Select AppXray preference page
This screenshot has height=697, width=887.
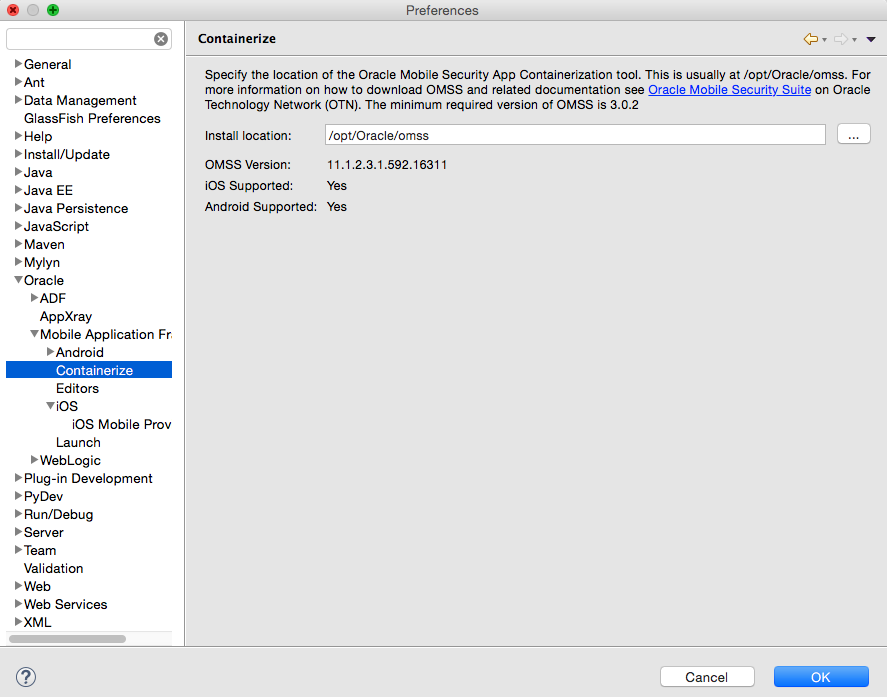(66, 316)
